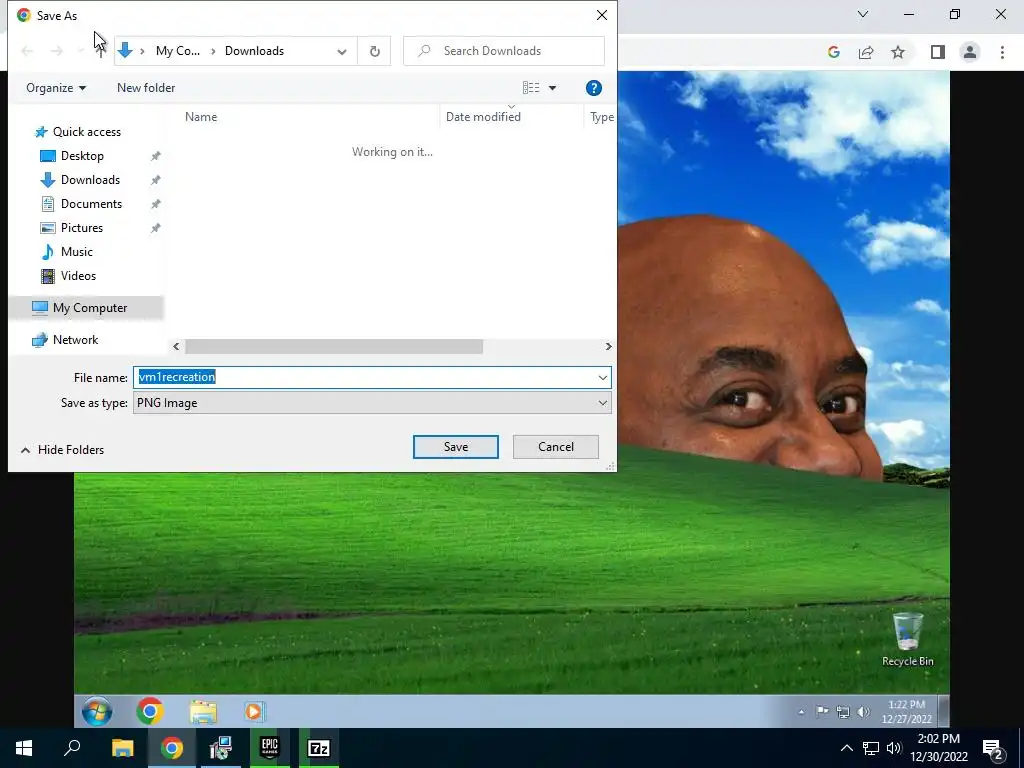Open Documents in the sidebar
The height and width of the screenshot is (768, 1024).
coord(91,204)
